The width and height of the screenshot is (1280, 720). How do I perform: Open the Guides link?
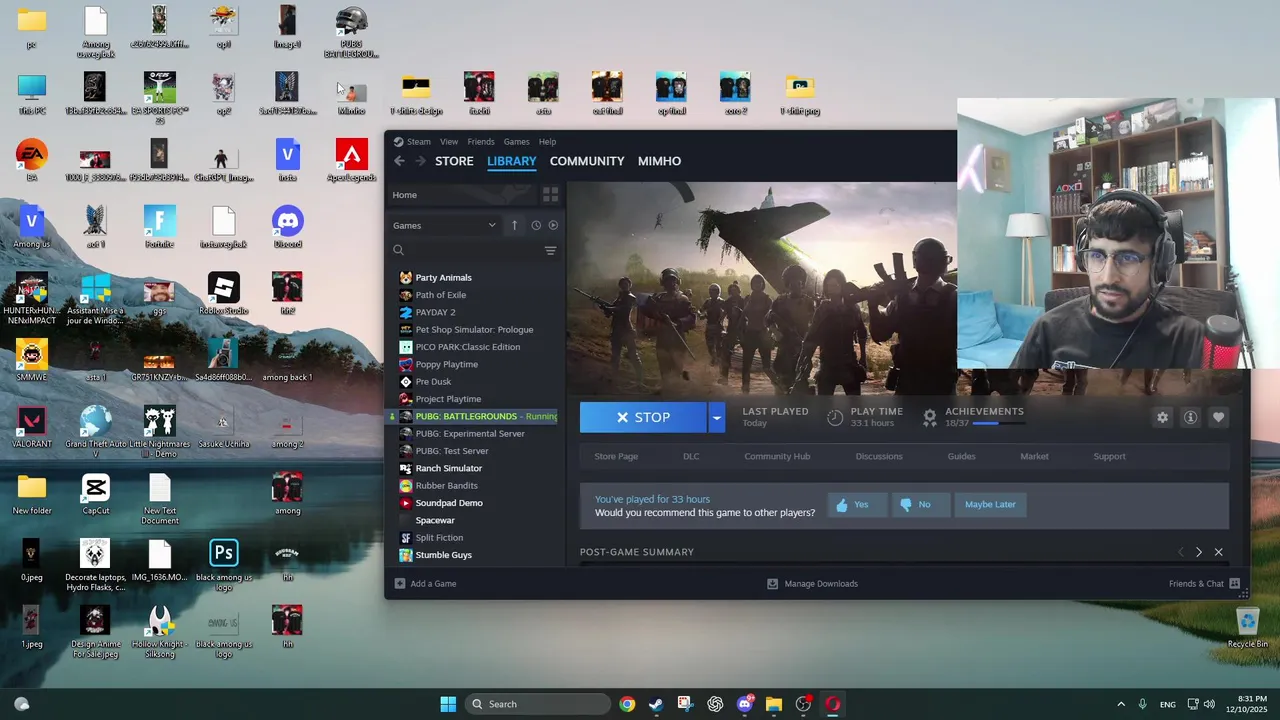pyautogui.click(x=961, y=457)
